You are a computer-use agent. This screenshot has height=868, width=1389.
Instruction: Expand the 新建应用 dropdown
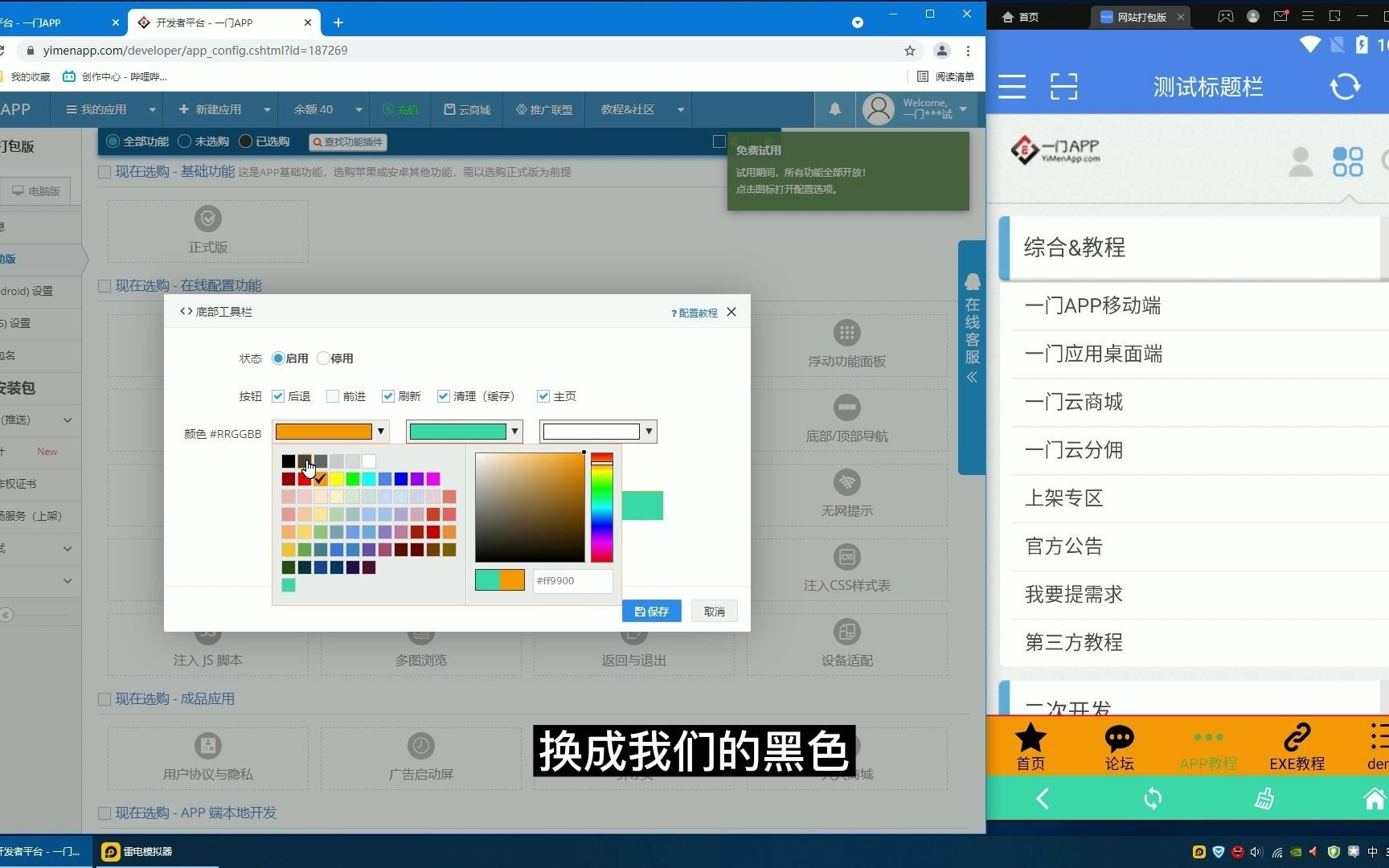coord(267,109)
